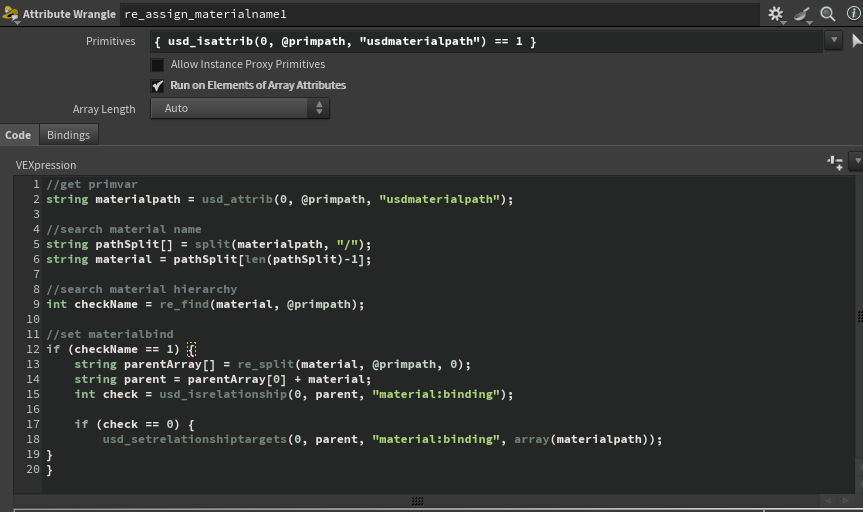Image resolution: width=863 pixels, height=512 pixels.
Task: Click the 'string parentArray[]' line 13
Action: coord(272,364)
